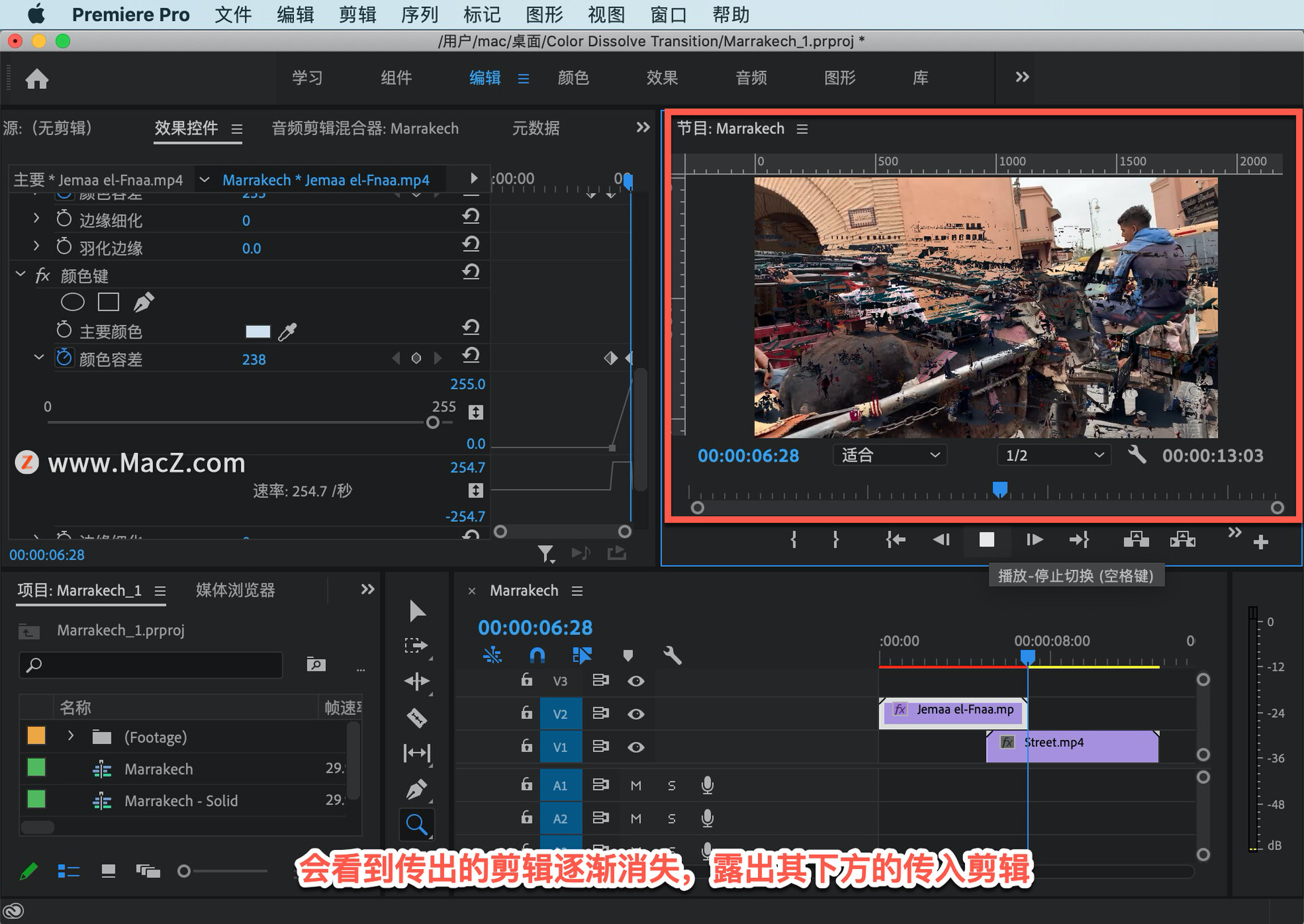Select the Razor tool in toolbar

tap(416, 717)
